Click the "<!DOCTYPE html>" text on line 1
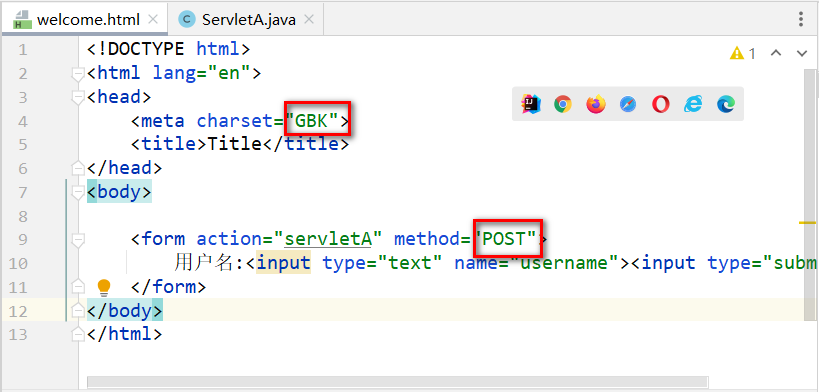The image size is (819, 392). tap(169, 50)
